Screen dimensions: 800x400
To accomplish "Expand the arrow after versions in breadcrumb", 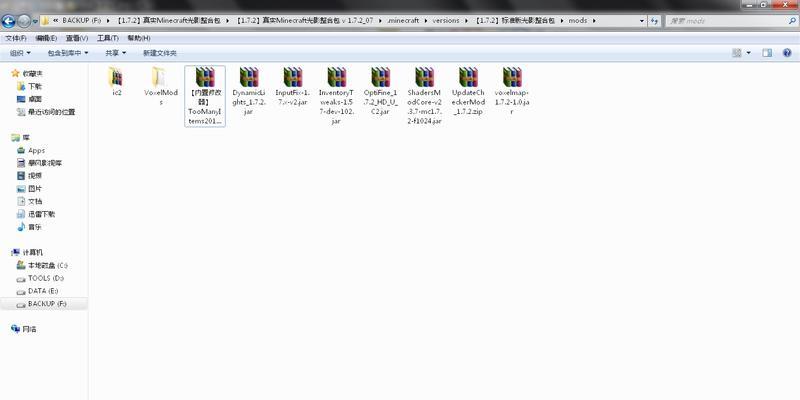I will coord(466,21).
